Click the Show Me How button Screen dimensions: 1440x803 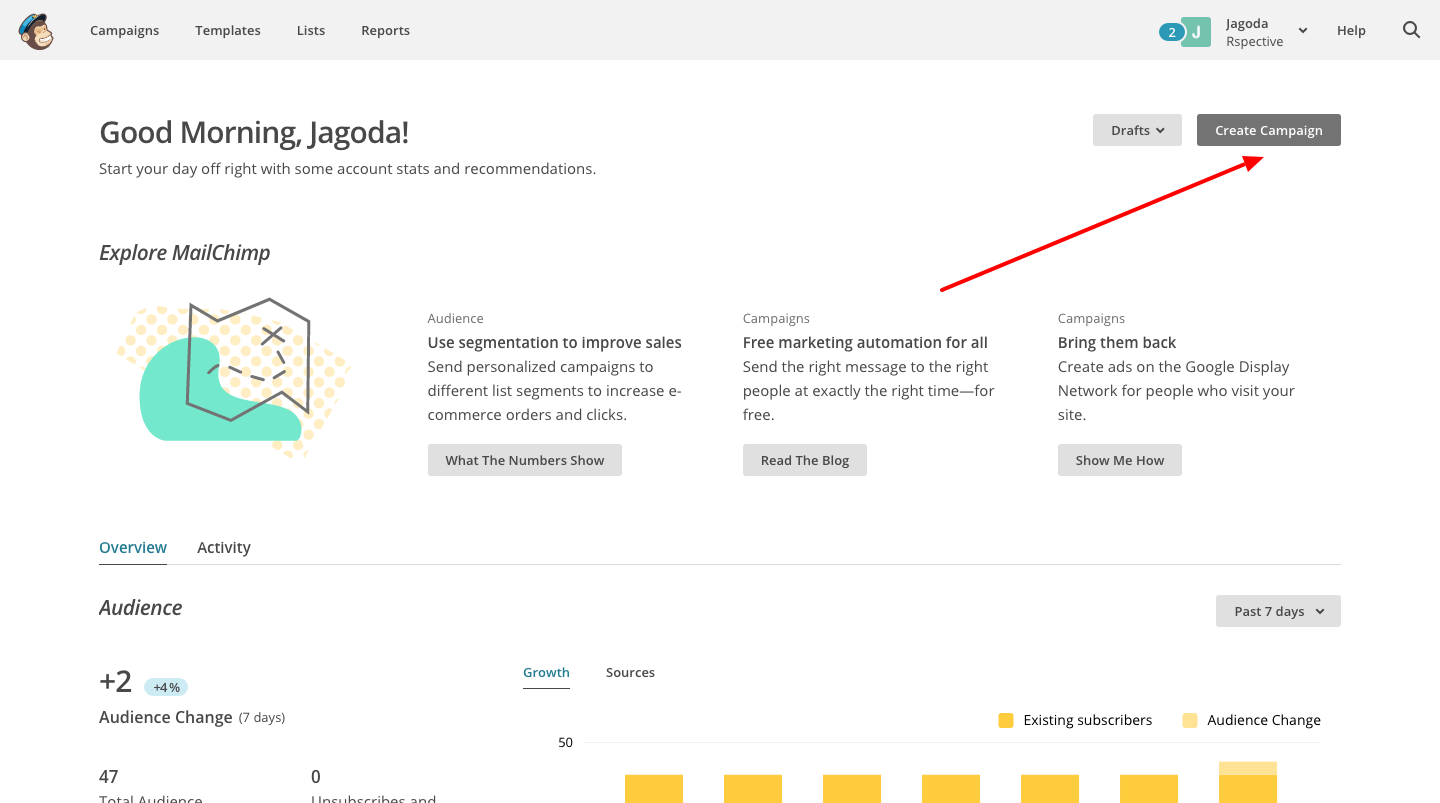click(x=1120, y=460)
